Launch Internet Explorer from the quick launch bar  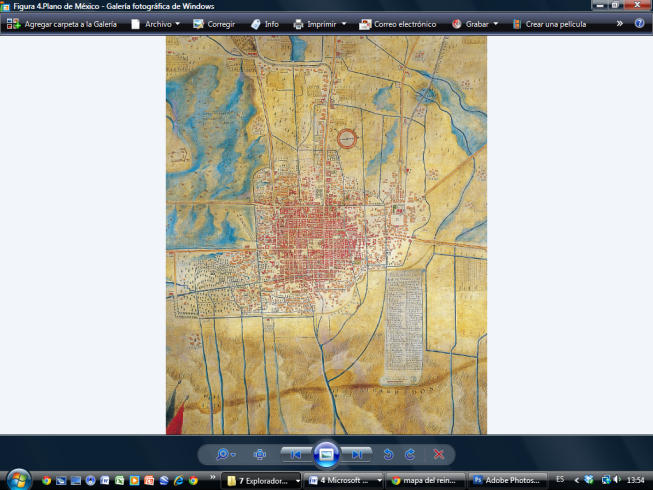click(x=179, y=480)
